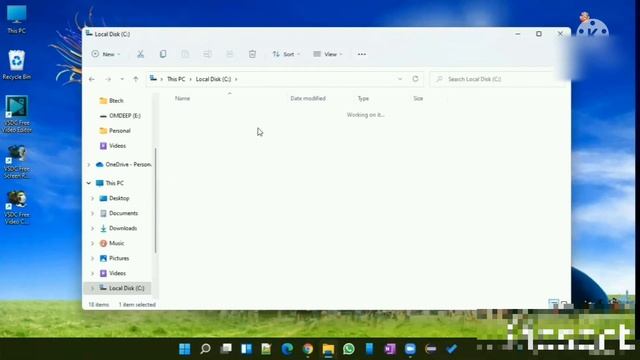The width and height of the screenshot is (640, 360).
Task: Expand the address bar history dropdown
Action: click(400, 79)
